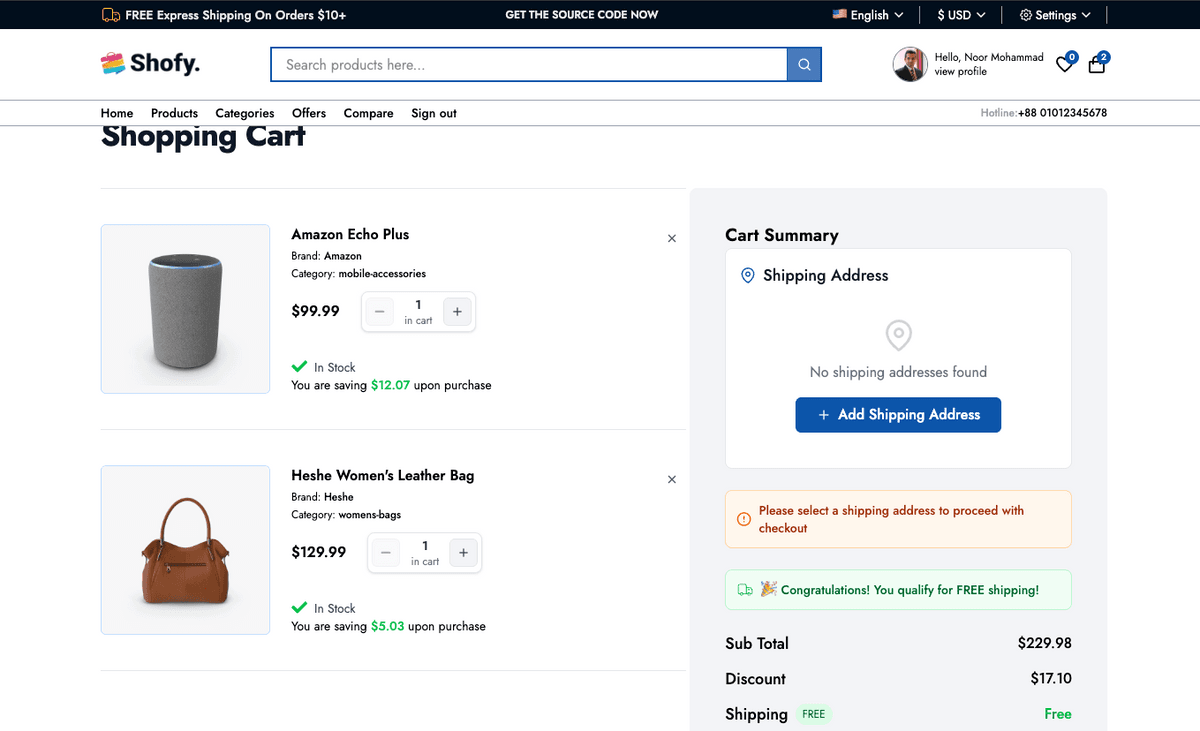Decrease Heshe Leather Bag quantity

385,553
